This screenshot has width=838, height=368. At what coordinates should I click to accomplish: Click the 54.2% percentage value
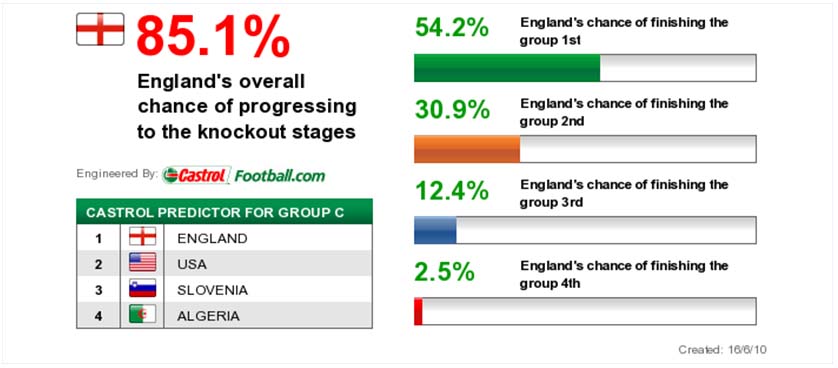452,27
